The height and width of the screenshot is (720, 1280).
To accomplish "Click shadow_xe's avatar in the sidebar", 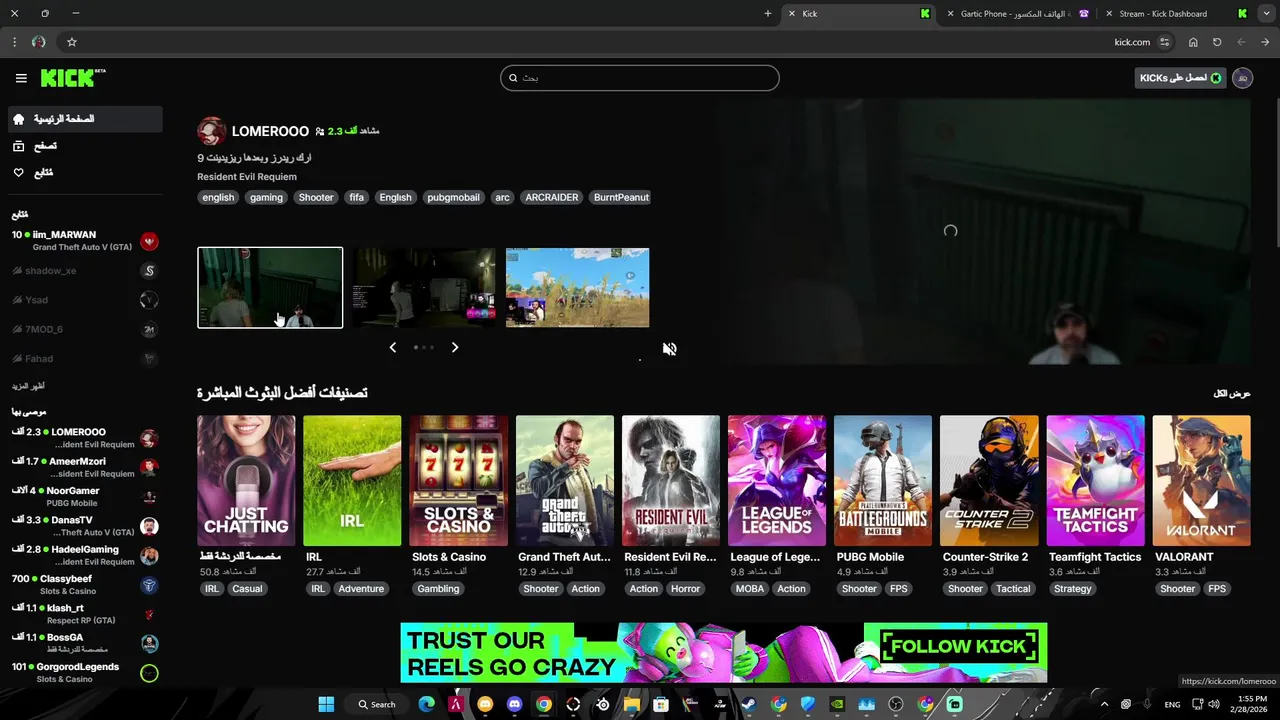I will coord(149,271).
